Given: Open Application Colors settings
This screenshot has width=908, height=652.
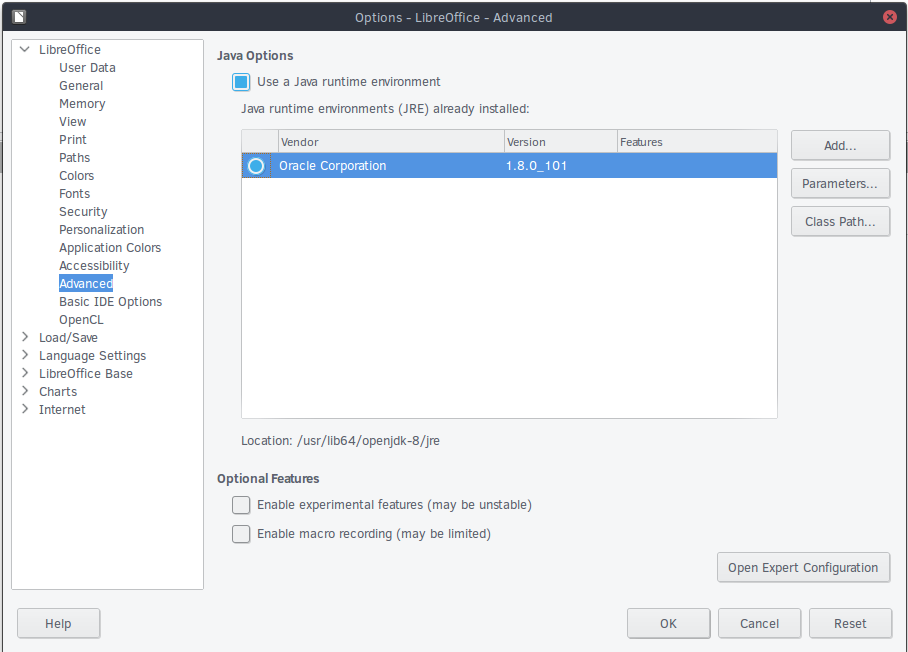Looking at the screenshot, I should (110, 248).
